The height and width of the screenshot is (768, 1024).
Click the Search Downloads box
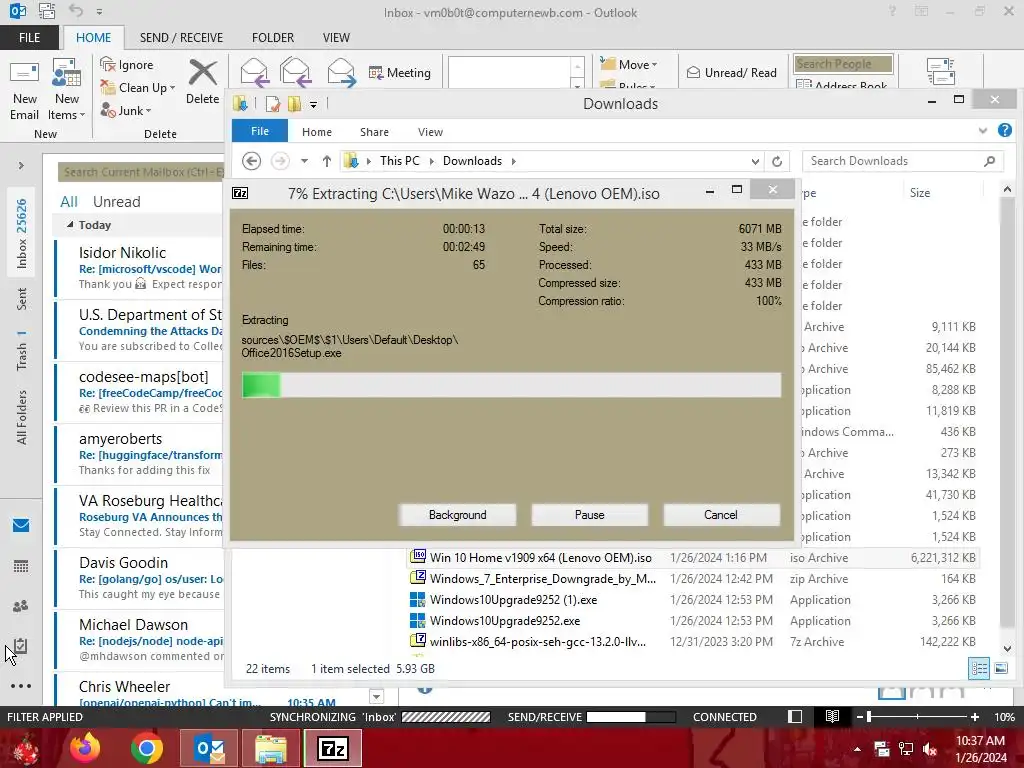click(x=902, y=161)
